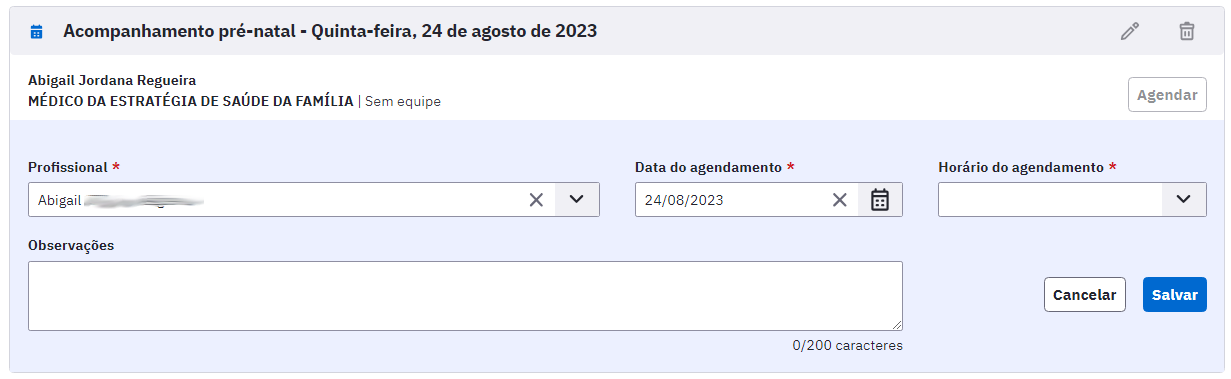Open the date picker calendar icon

(880, 200)
